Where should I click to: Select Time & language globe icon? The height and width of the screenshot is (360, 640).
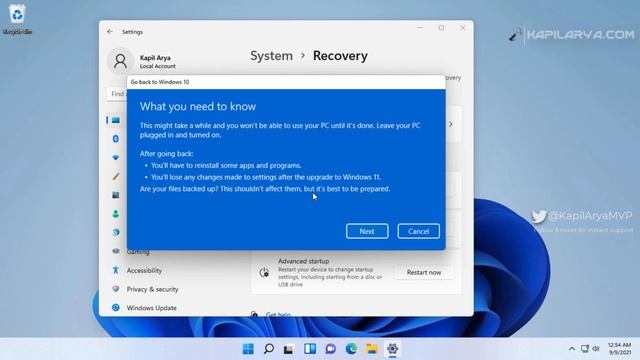[x=116, y=232]
